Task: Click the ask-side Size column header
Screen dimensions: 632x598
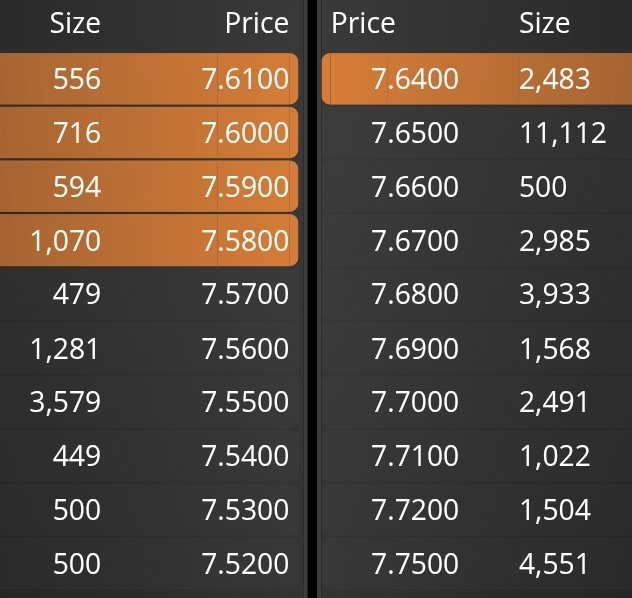Action: pyautogui.click(x=544, y=23)
